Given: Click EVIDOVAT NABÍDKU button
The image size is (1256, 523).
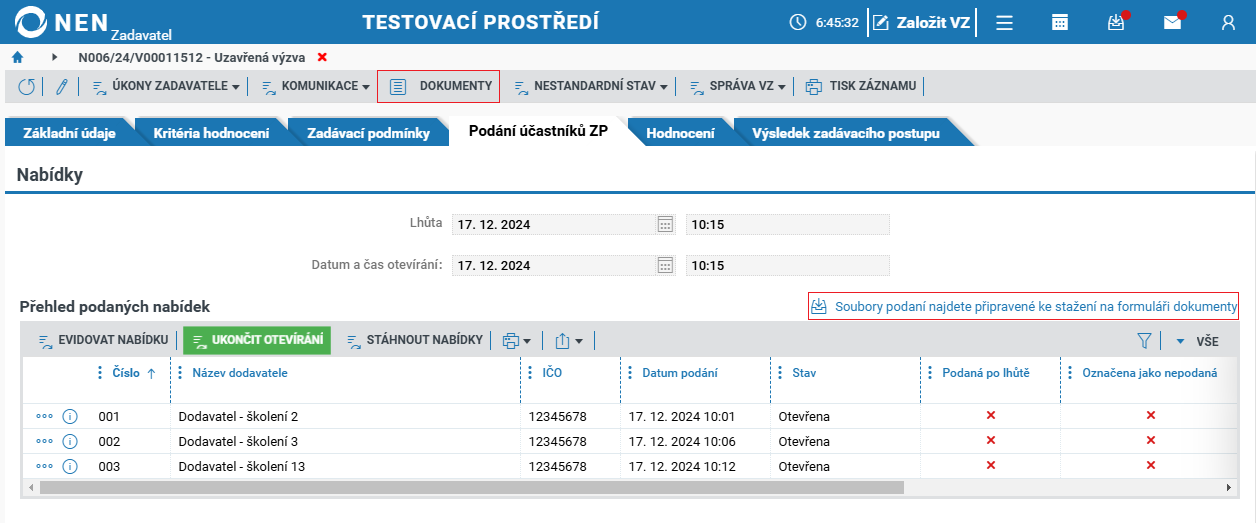Looking at the screenshot, I should point(103,341).
